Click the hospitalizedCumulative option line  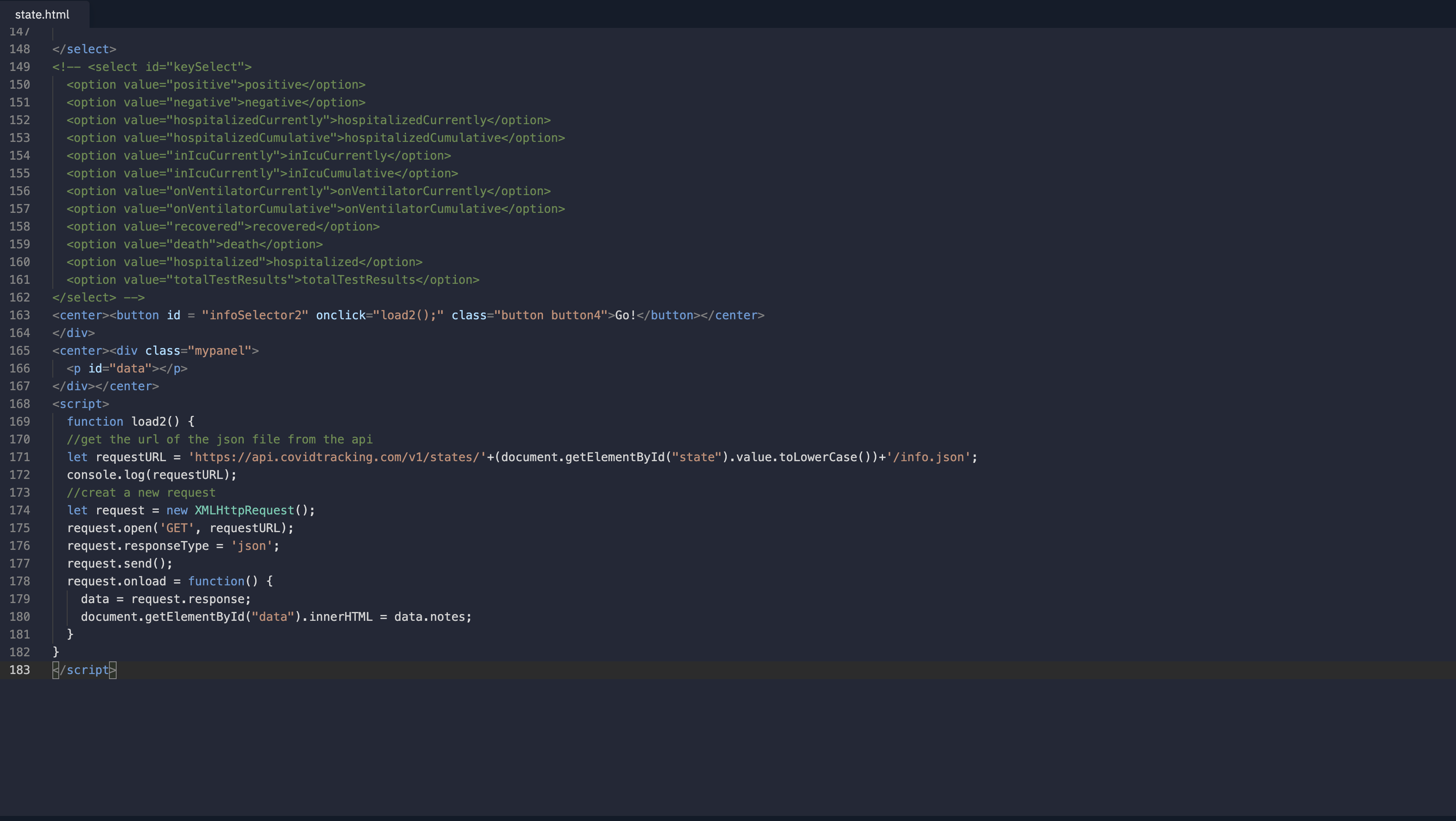pyautogui.click(x=315, y=138)
